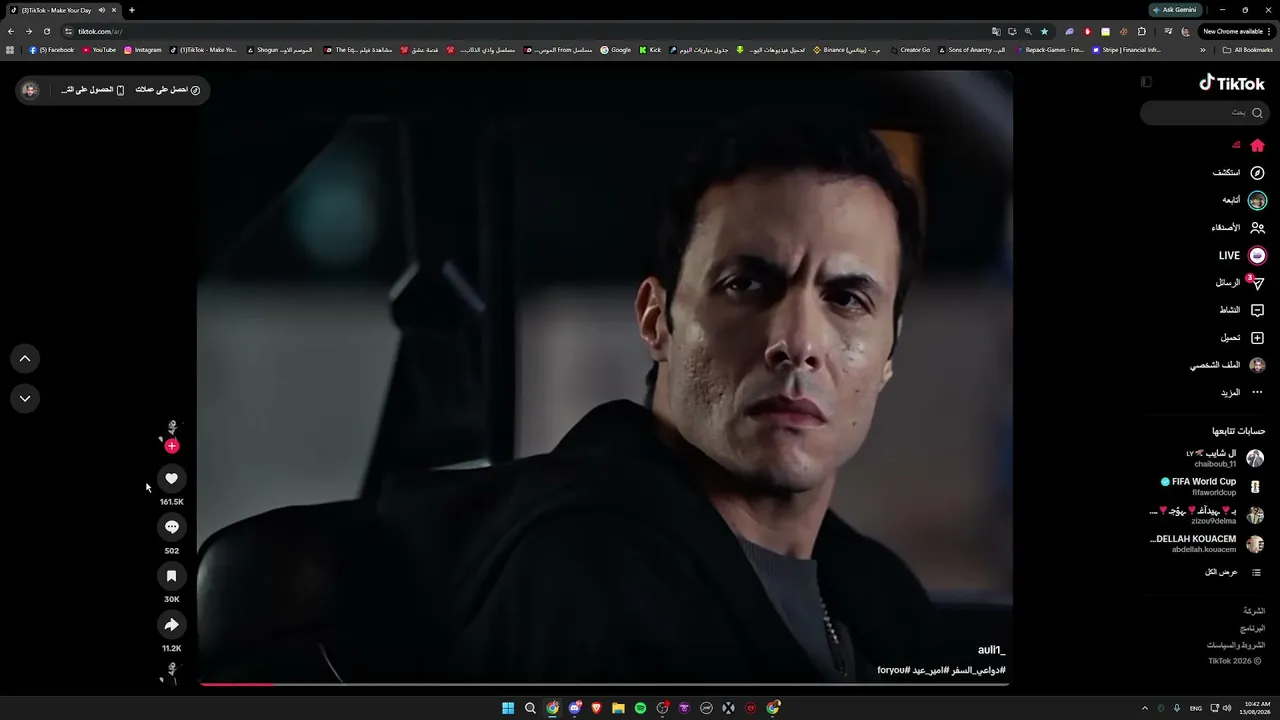The height and width of the screenshot is (720, 1280).
Task: Open the Company (الشركة) footer link
Action: [1254, 611]
